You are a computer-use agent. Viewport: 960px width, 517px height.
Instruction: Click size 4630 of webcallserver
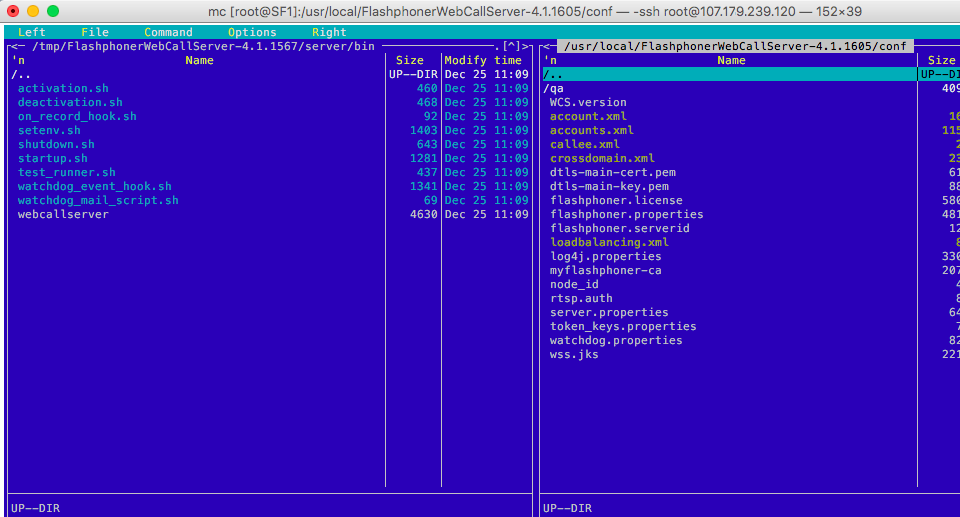[423, 215]
